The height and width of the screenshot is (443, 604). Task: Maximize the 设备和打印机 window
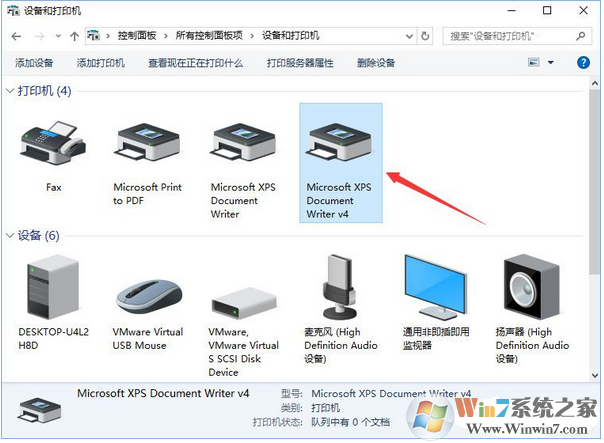click(x=547, y=10)
